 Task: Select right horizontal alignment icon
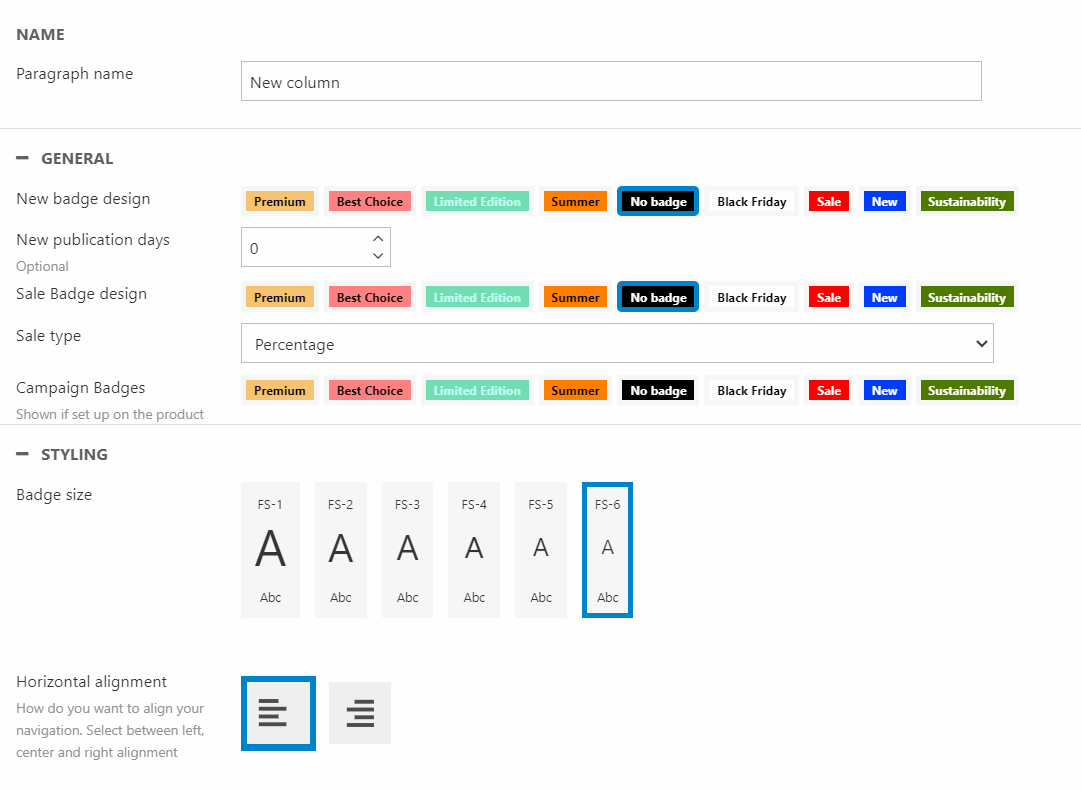pos(359,713)
